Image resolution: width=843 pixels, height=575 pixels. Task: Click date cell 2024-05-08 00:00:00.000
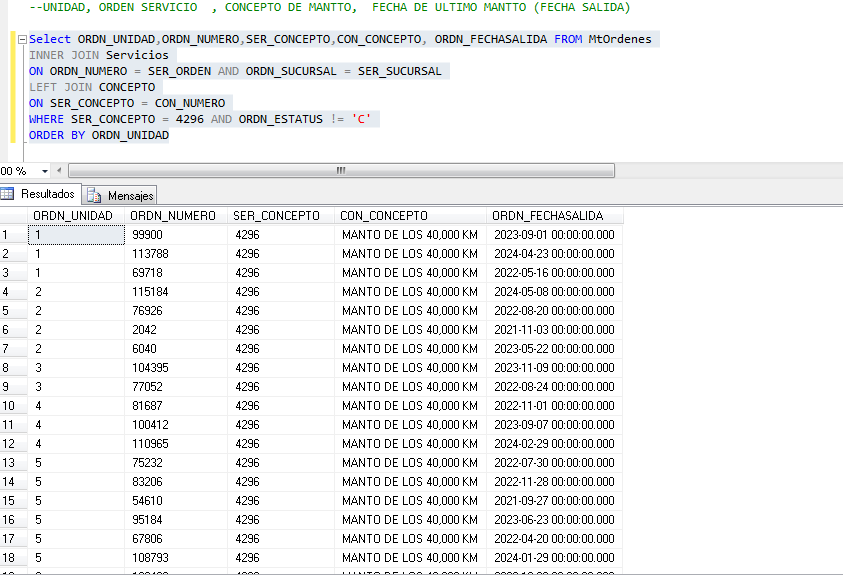(x=555, y=292)
